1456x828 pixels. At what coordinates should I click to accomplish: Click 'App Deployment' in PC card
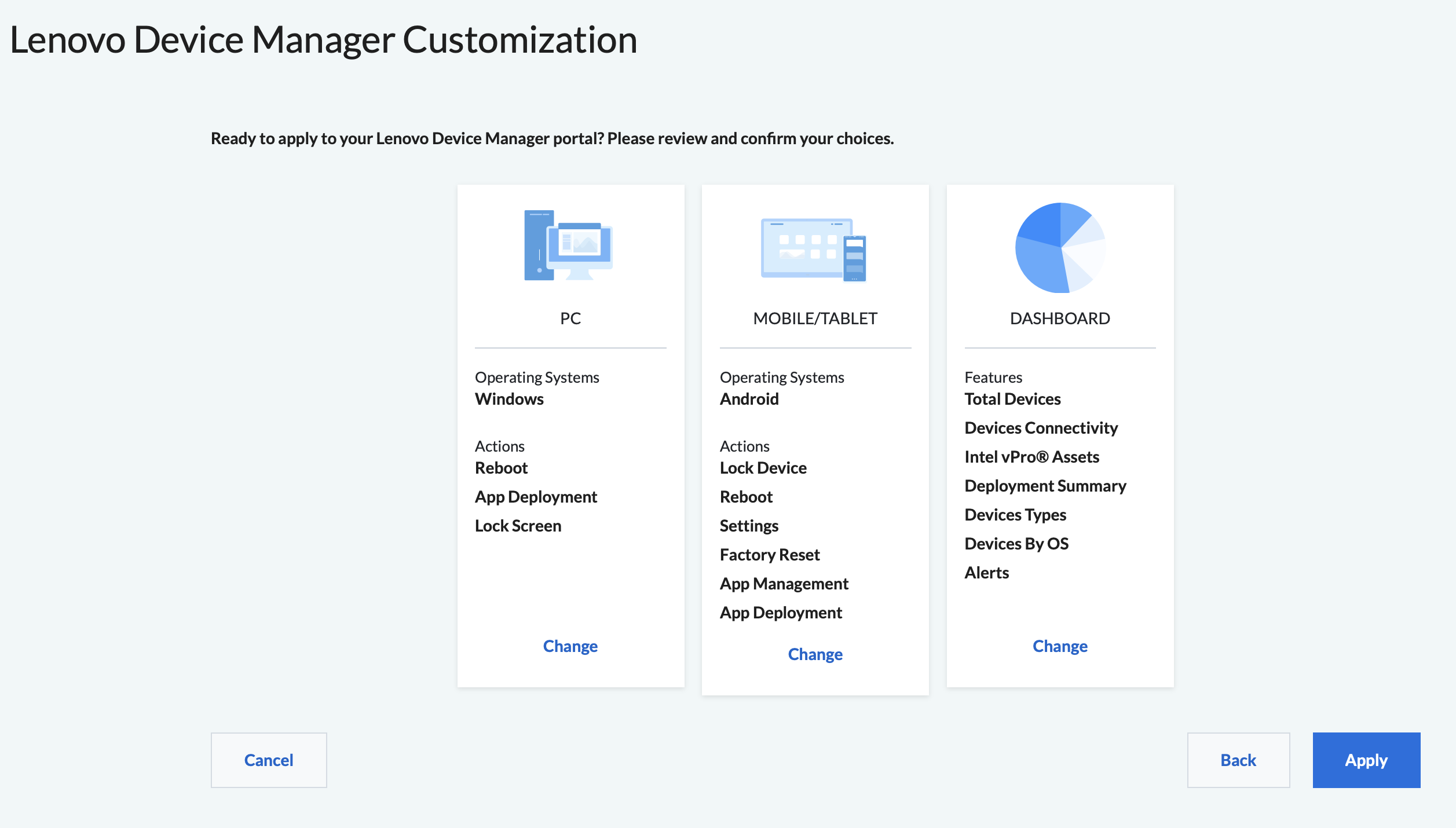(536, 497)
